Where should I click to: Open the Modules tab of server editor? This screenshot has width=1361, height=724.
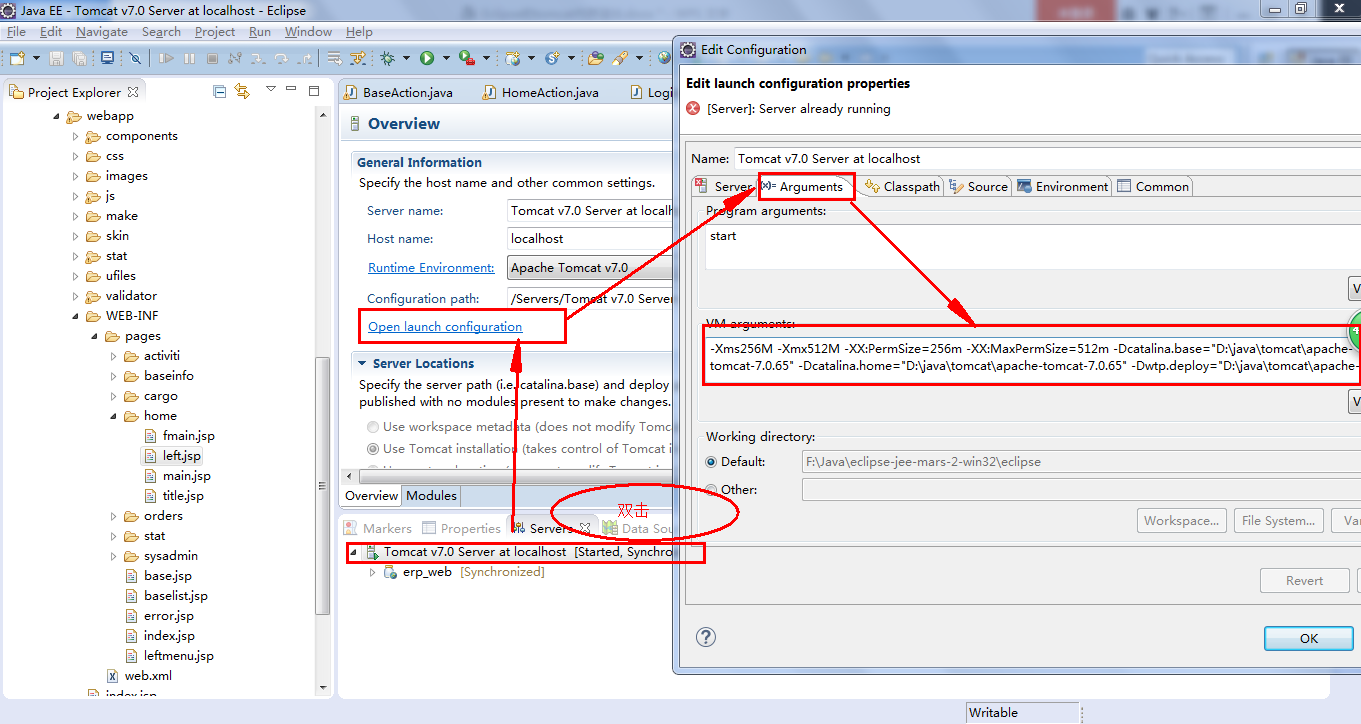pyautogui.click(x=431, y=496)
